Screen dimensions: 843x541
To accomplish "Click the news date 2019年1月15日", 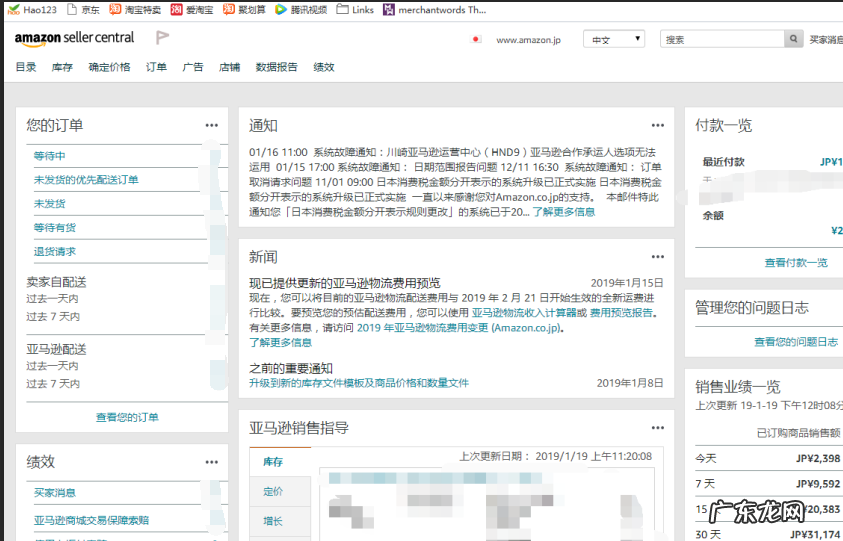I will click(x=627, y=283).
